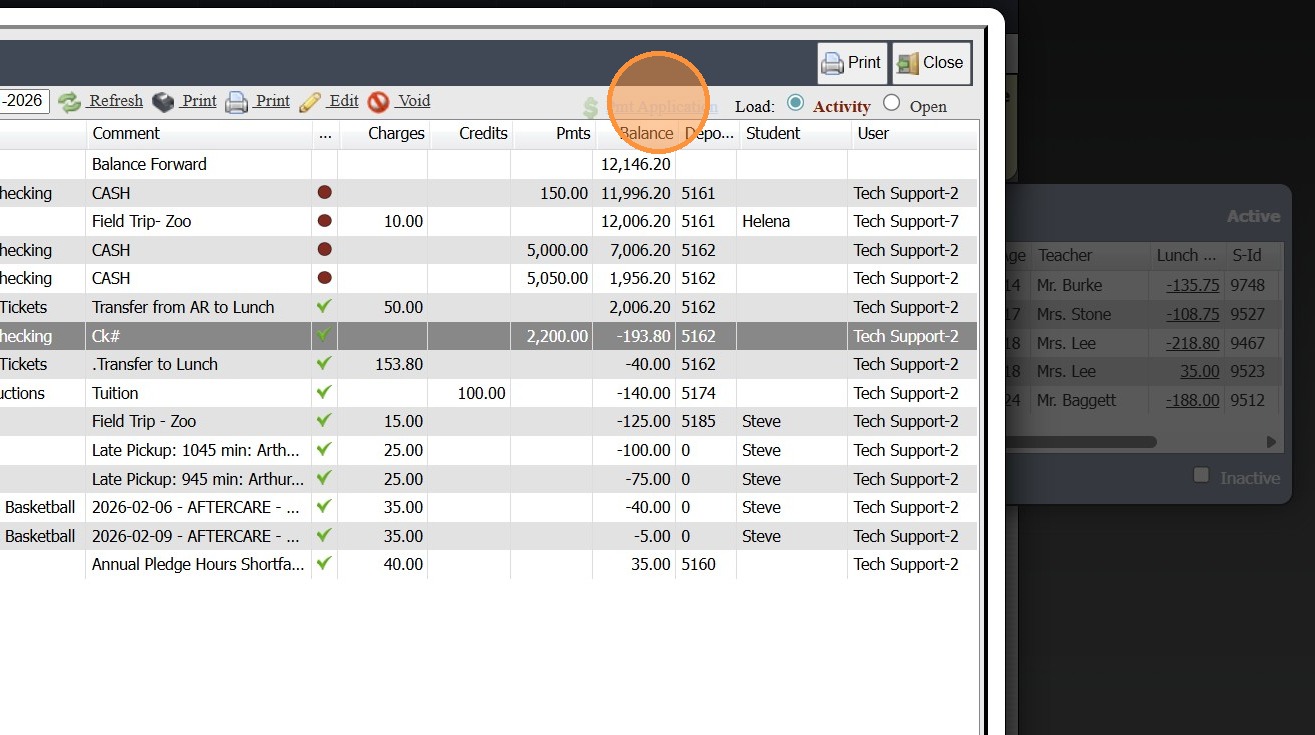Click green check on highlighted Ck# row
Screen dimensions: 1315x735
(x=324, y=335)
